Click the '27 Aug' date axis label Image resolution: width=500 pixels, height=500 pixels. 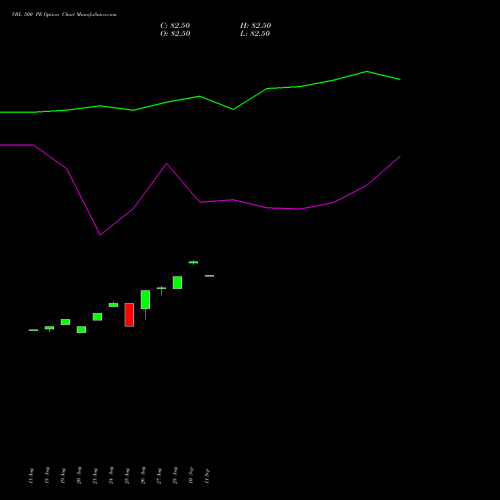[x=159, y=476]
